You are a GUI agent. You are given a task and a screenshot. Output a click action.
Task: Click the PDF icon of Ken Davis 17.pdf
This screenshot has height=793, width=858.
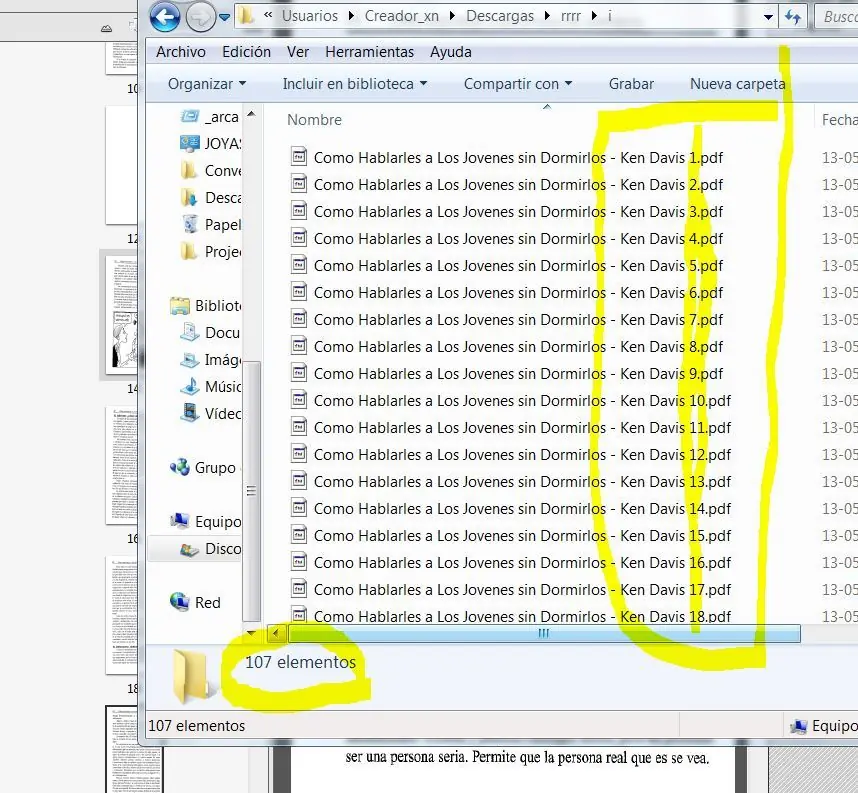pos(299,589)
